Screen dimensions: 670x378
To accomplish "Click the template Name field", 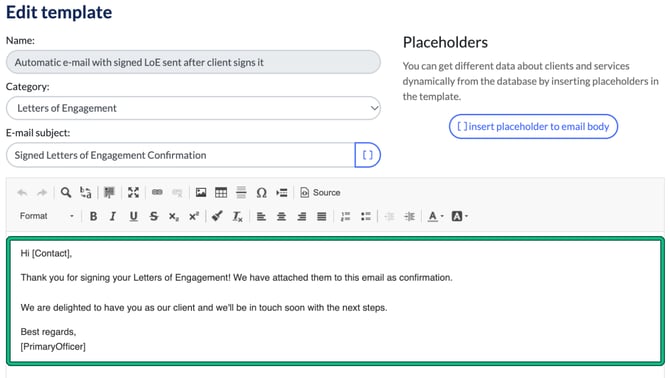I will [x=193, y=62].
